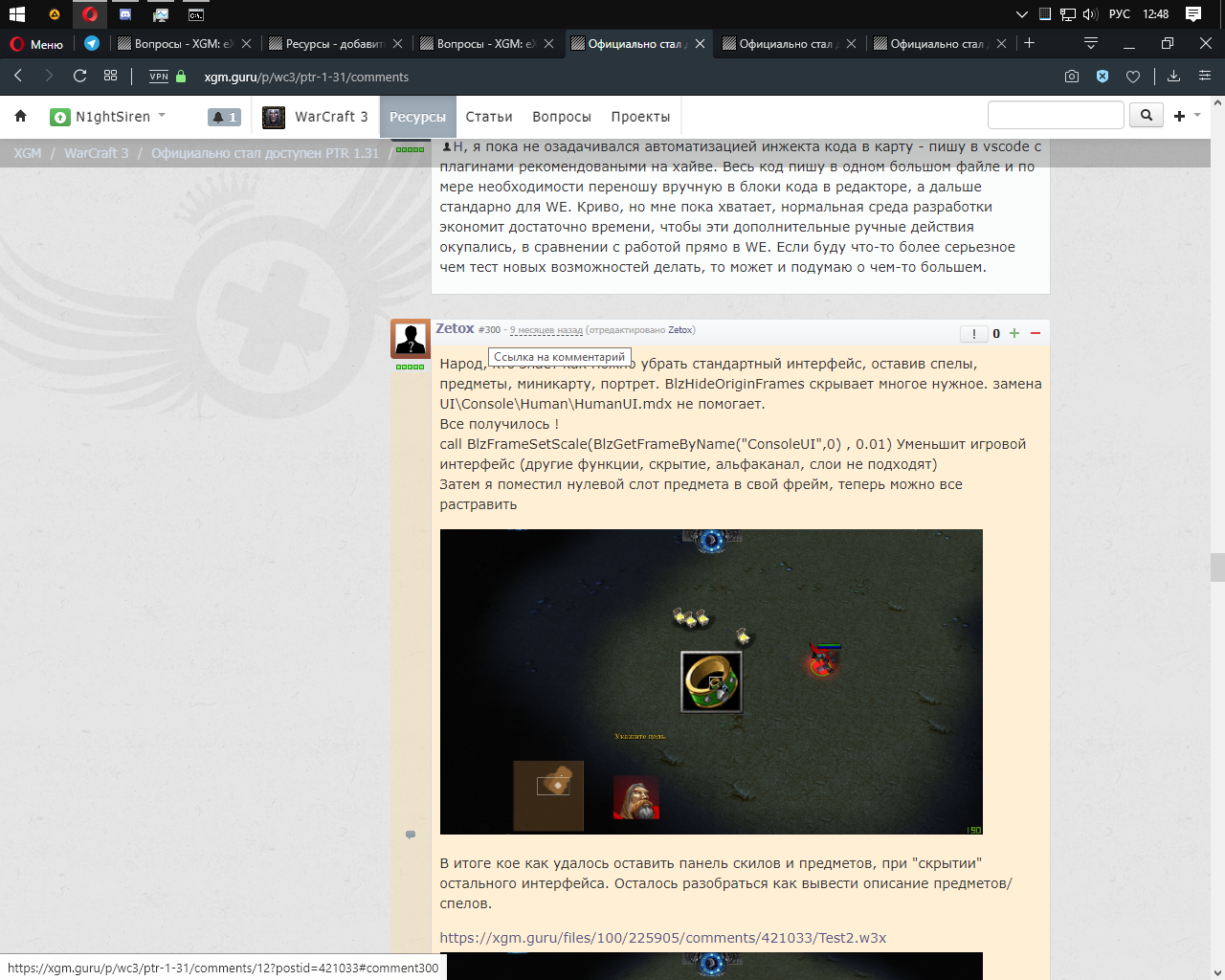Close the Ресурсы - добавить tab
The height and width of the screenshot is (980, 1225).
click(398, 44)
